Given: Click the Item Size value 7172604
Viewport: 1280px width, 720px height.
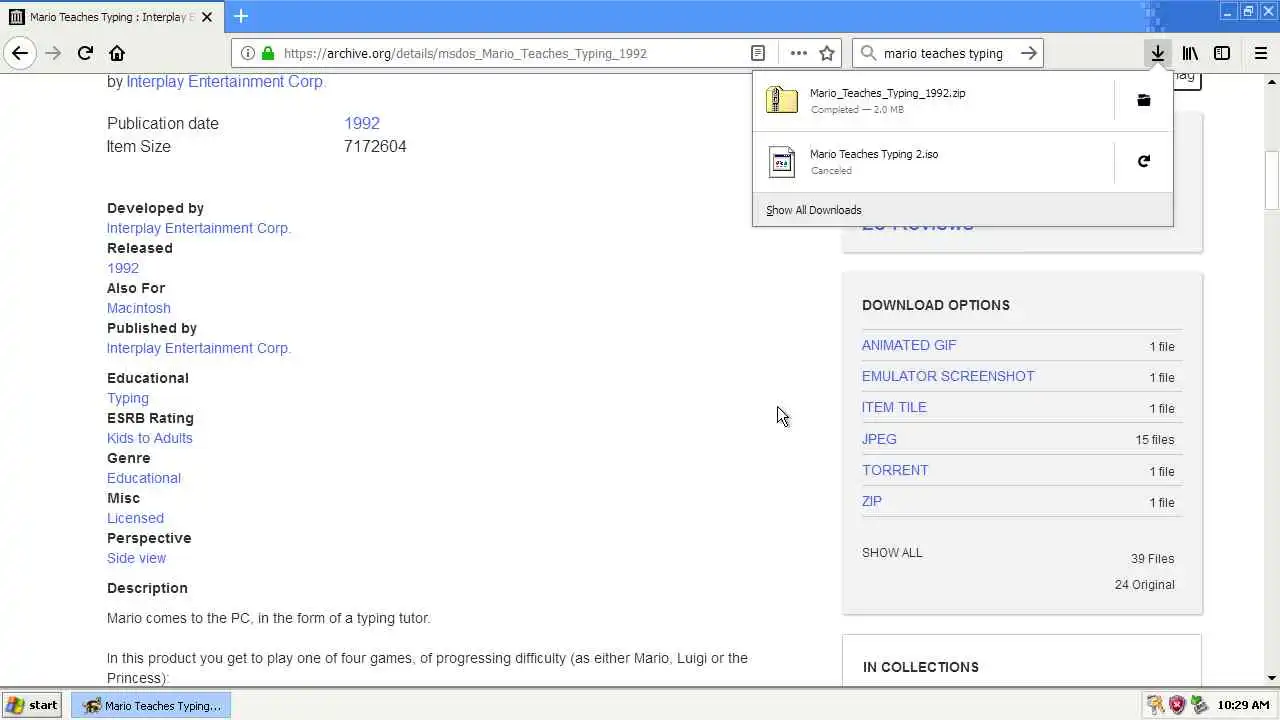Looking at the screenshot, I should 375,146.
